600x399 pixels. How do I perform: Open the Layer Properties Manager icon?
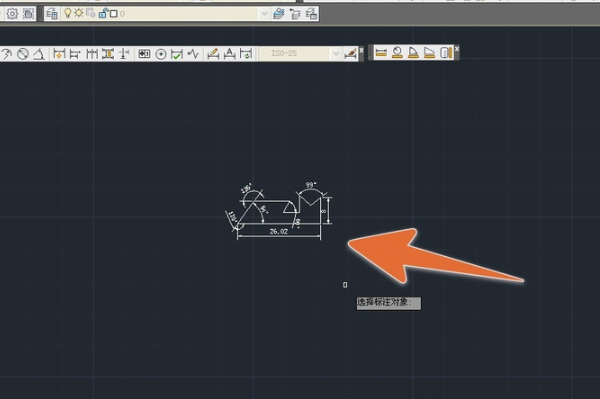tap(52, 14)
